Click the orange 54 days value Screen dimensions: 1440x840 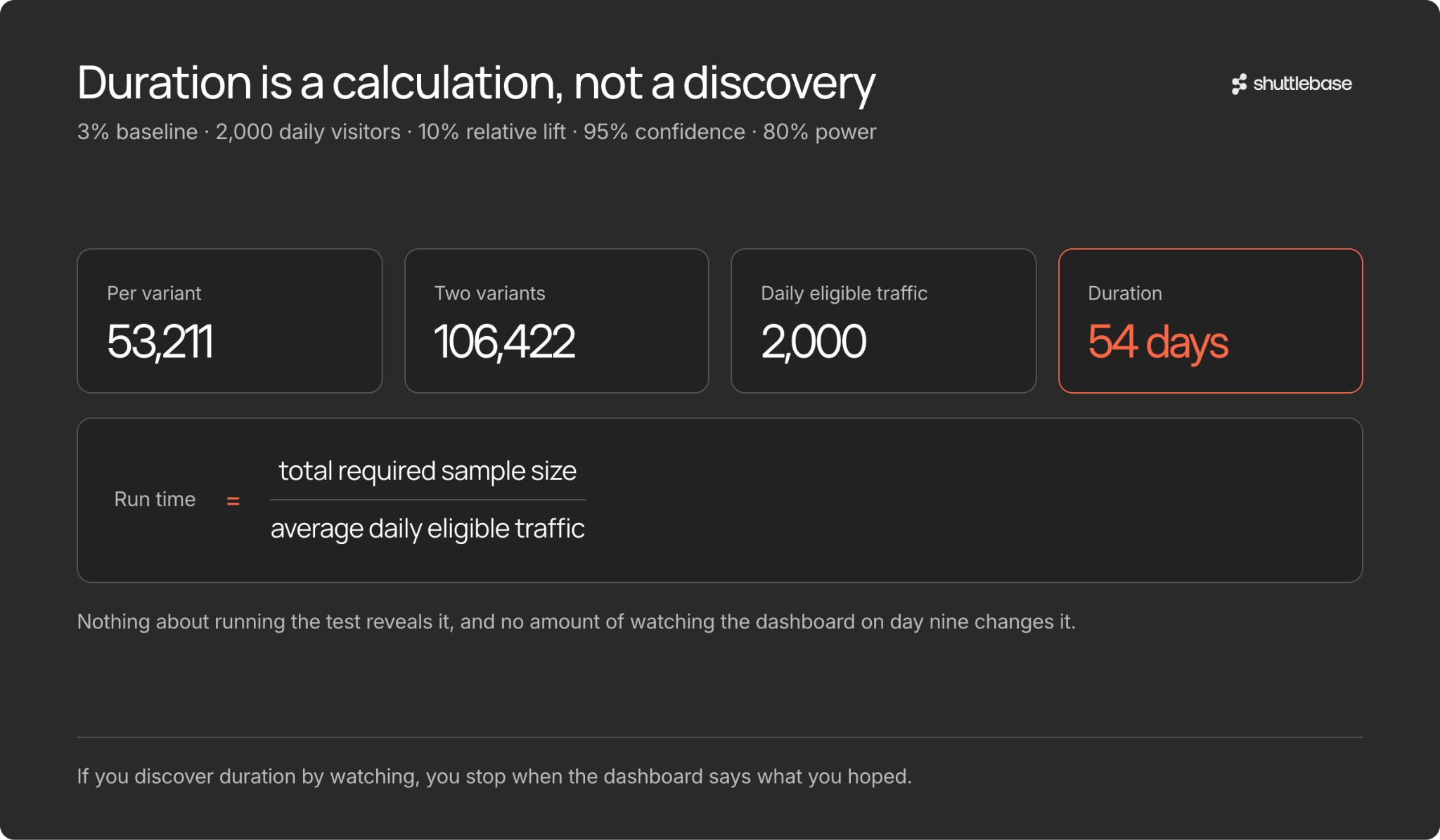(x=1158, y=342)
